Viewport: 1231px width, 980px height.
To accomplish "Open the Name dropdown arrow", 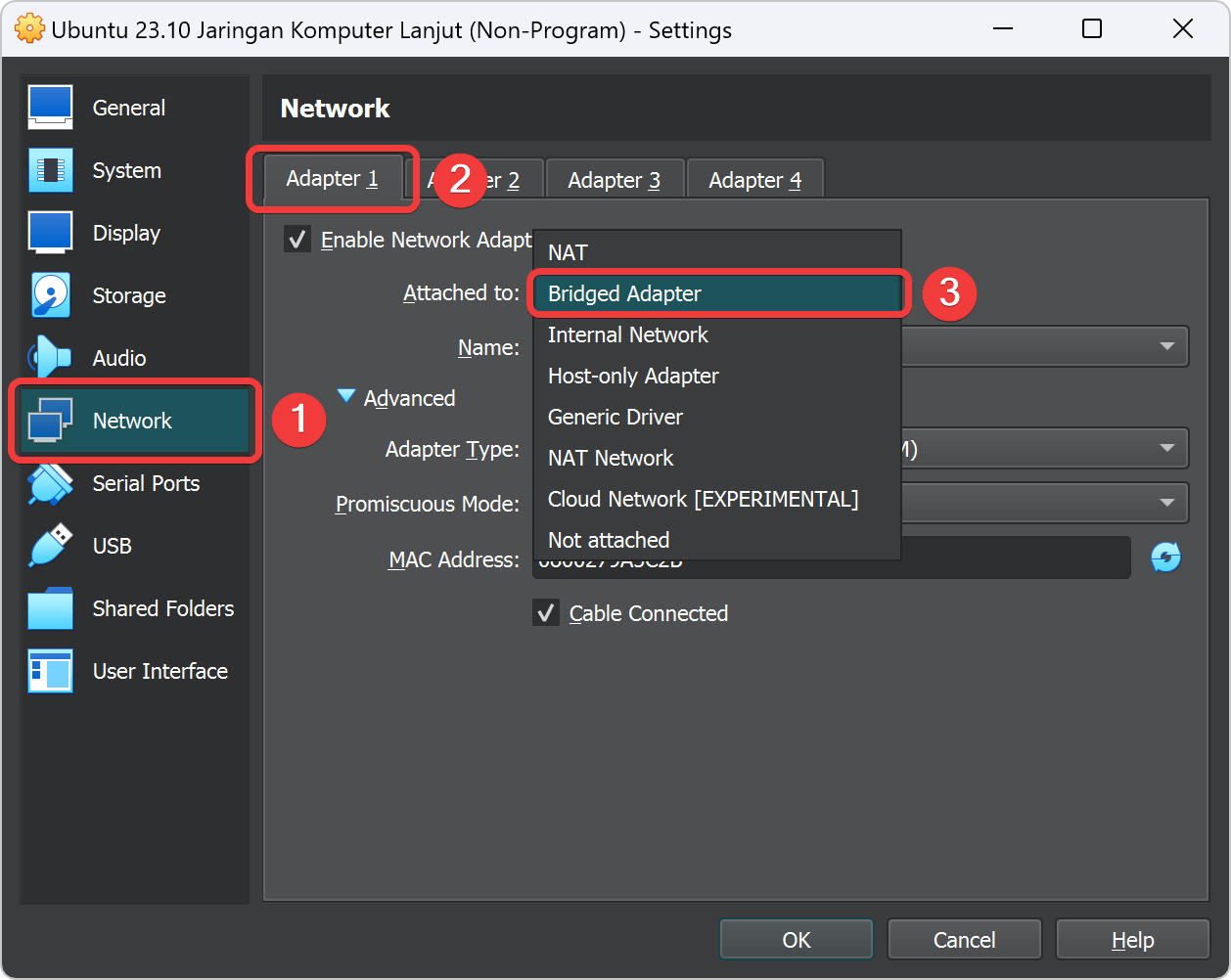I will click(x=1166, y=346).
